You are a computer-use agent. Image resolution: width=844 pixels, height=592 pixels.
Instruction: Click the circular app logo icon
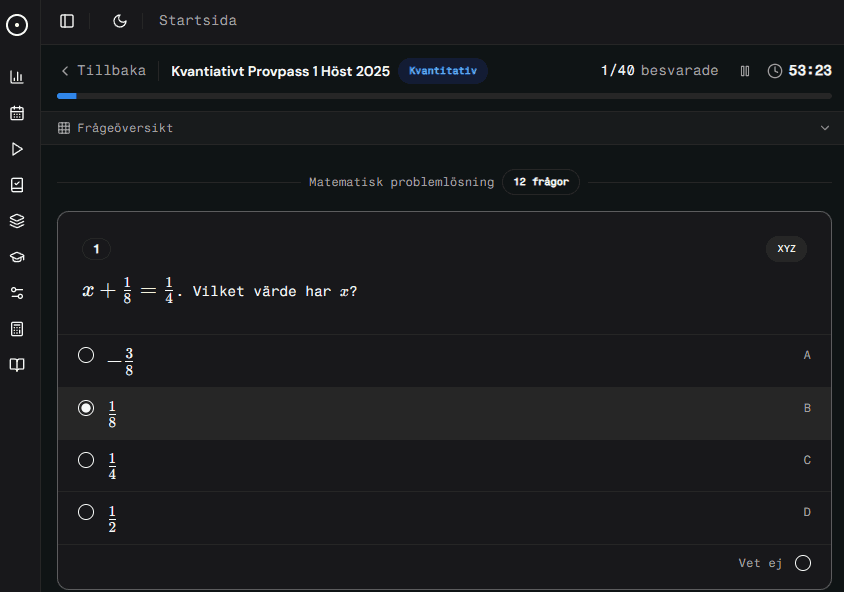(x=17, y=25)
